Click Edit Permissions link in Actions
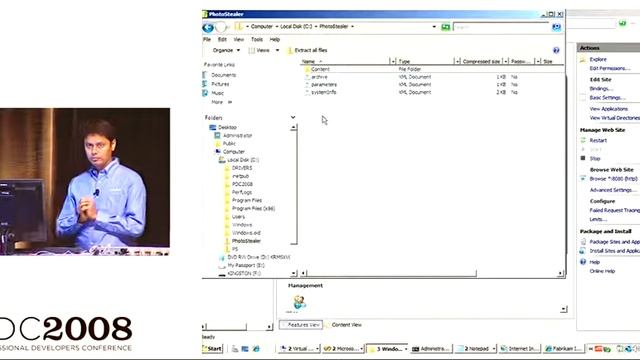 pyautogui.click(x=609, y=68)
